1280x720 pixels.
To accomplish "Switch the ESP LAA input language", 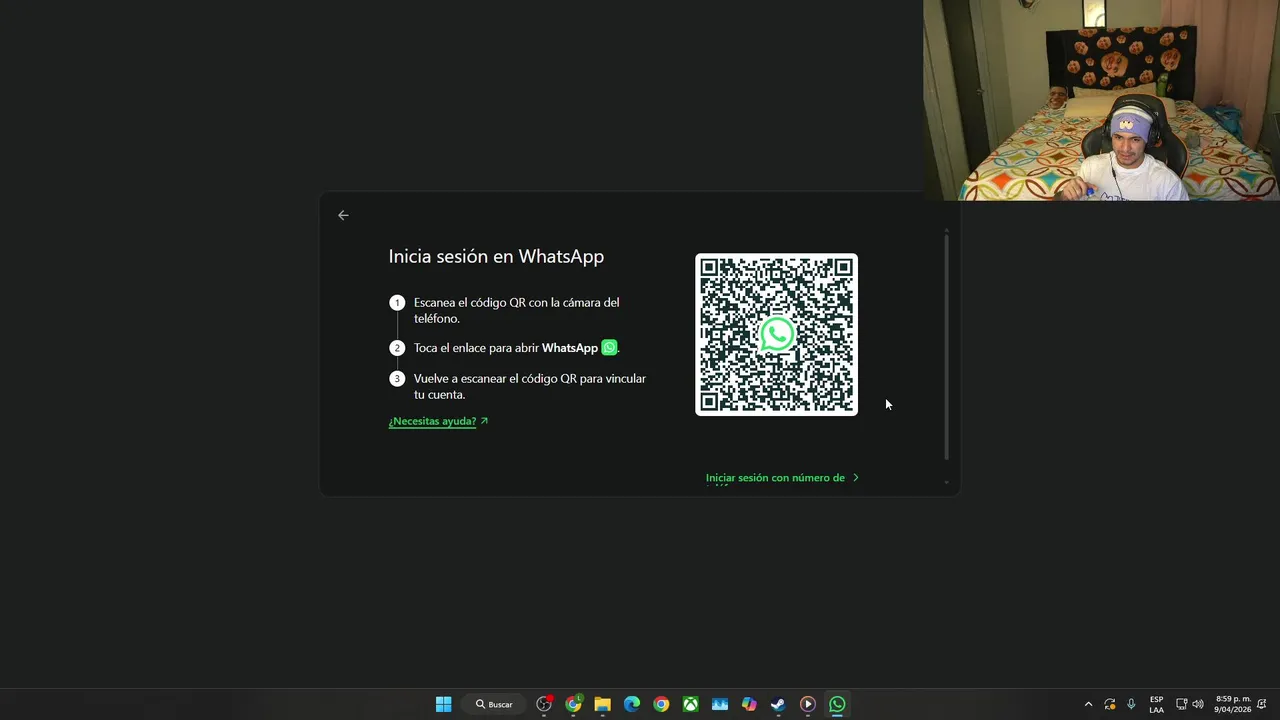I will 1156,704.
